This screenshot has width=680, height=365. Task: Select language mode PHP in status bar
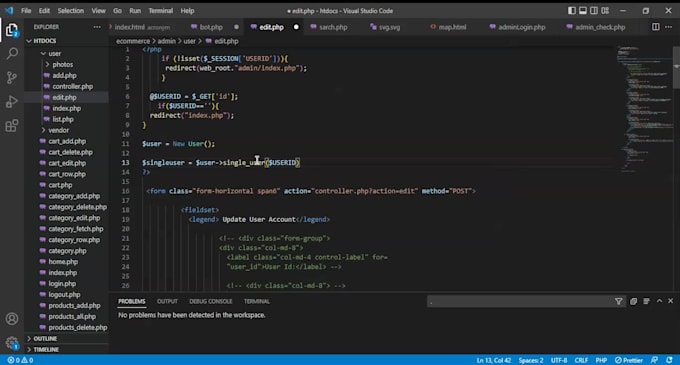click(601, 360)
